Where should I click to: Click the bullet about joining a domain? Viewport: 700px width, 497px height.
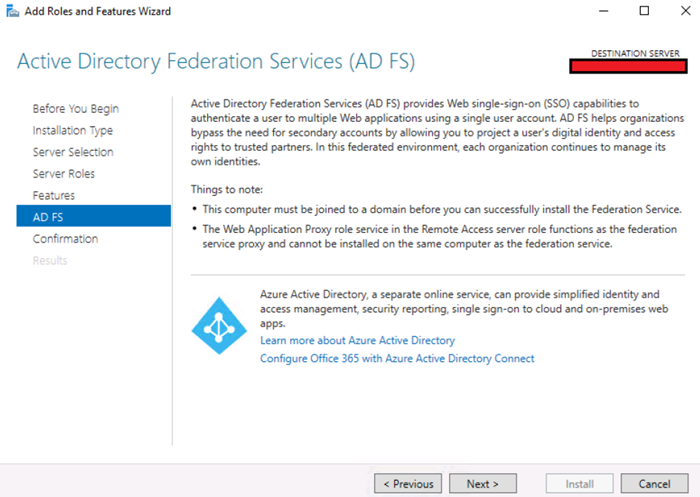pos(442,209)
